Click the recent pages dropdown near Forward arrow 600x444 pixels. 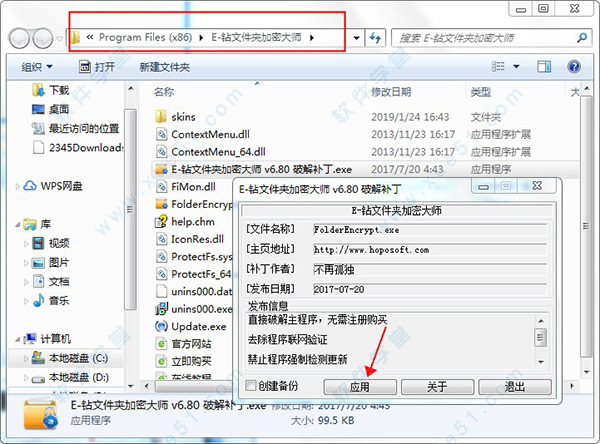click(59, 38)
